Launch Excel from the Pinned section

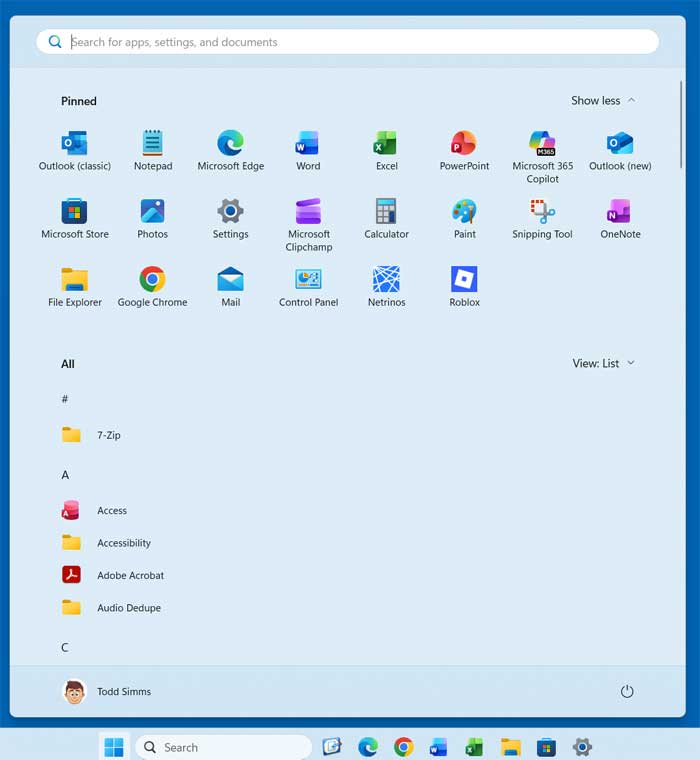coord(386,150)
